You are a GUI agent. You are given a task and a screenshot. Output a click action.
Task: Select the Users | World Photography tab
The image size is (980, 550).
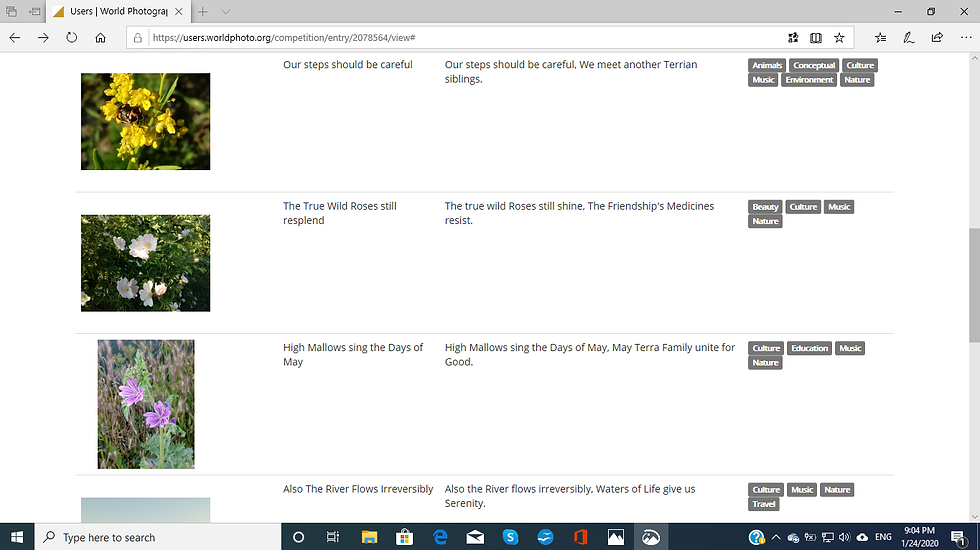[118, 11]
